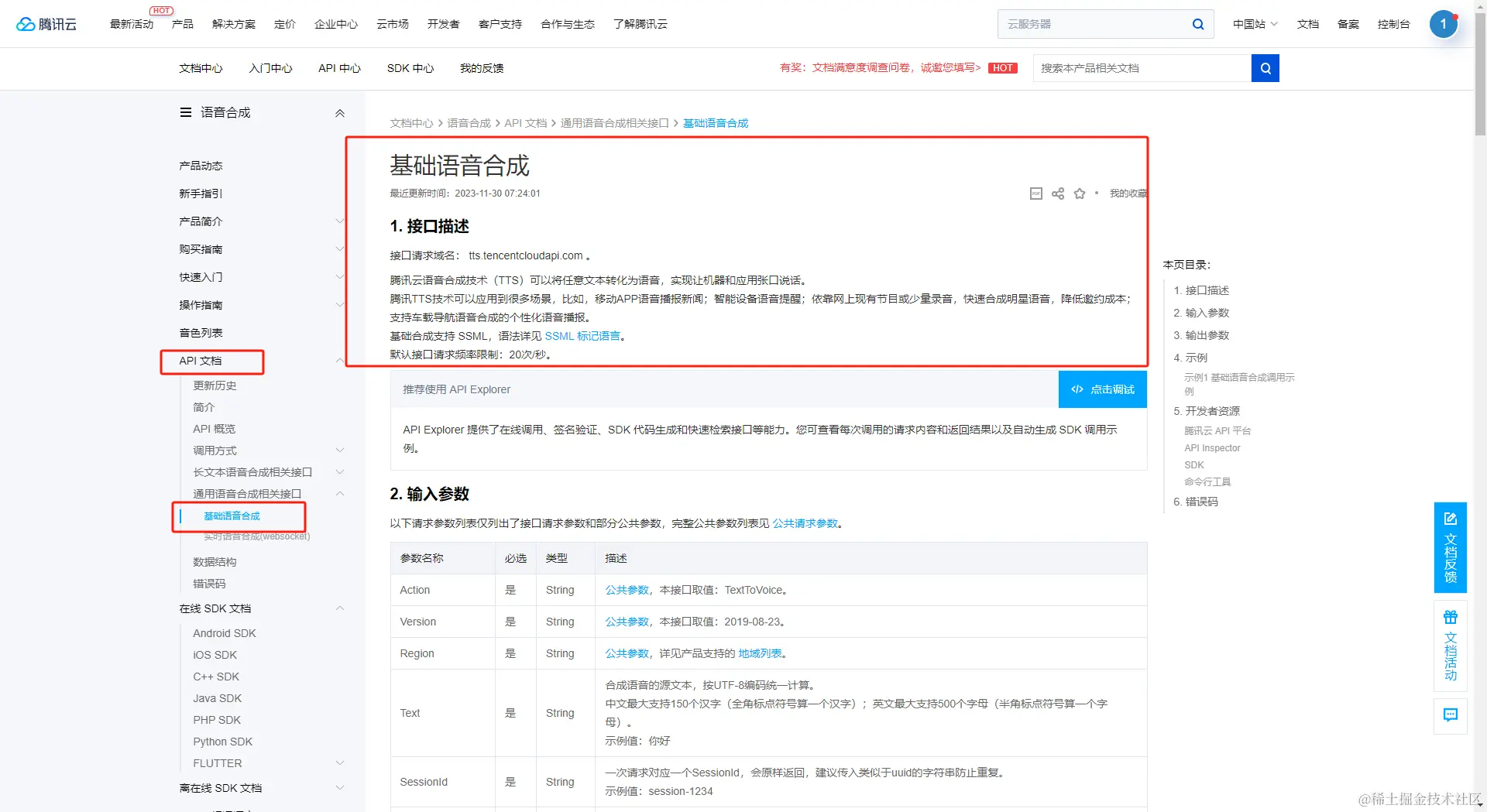This screenshot has height=812, width=1487.
Task: Open the 我的反馈 tab
Action: (x=482, y=68)
